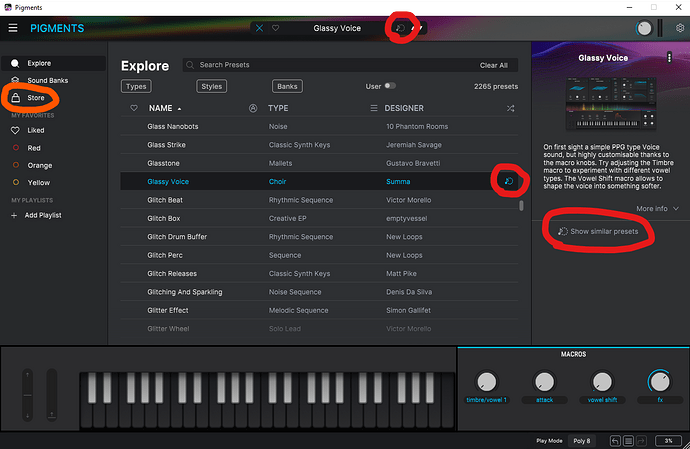
Task: Open the hamburger main menu
Action: tap(13, 28)
